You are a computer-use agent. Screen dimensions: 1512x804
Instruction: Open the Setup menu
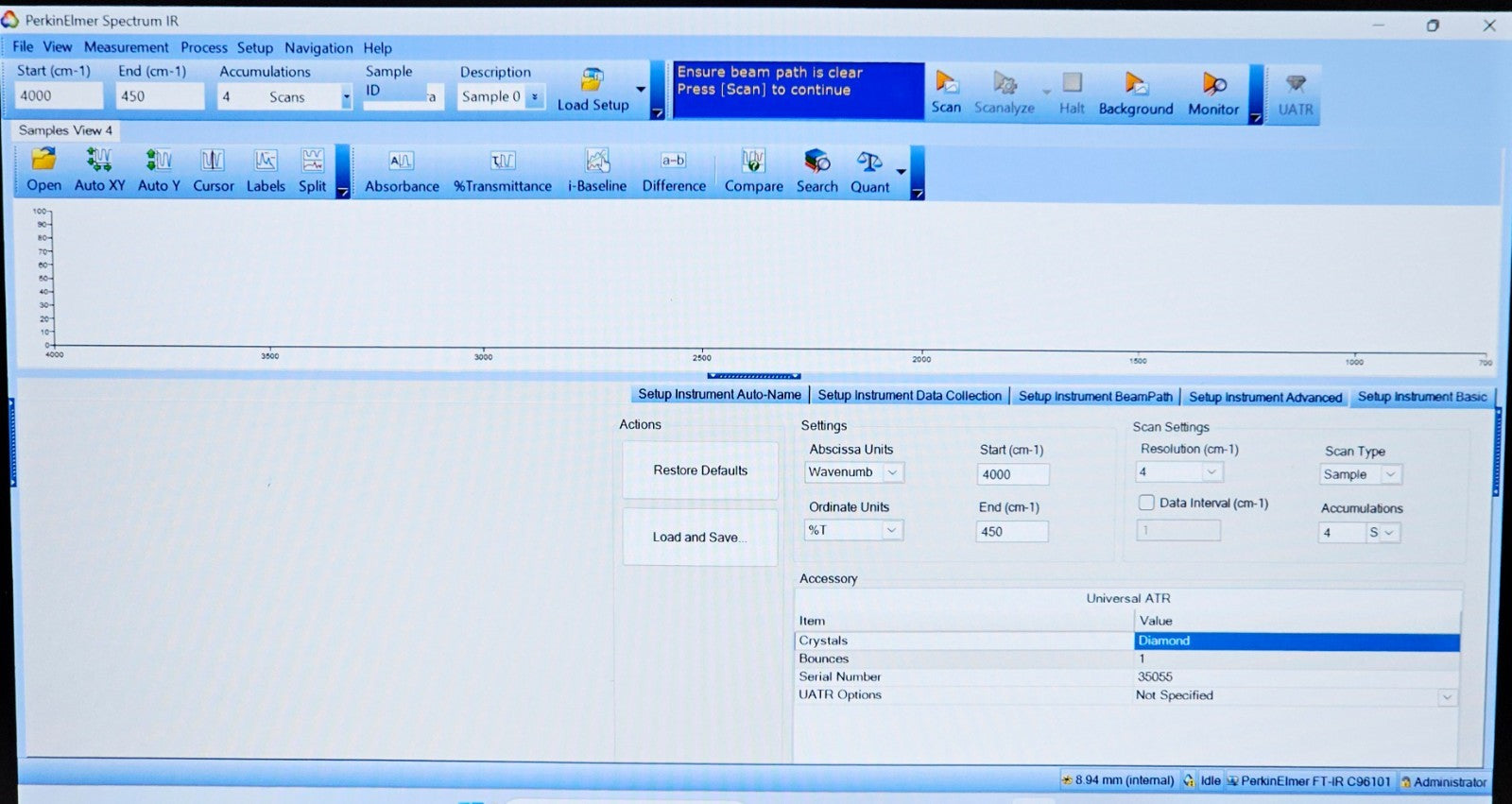[255, 47]
